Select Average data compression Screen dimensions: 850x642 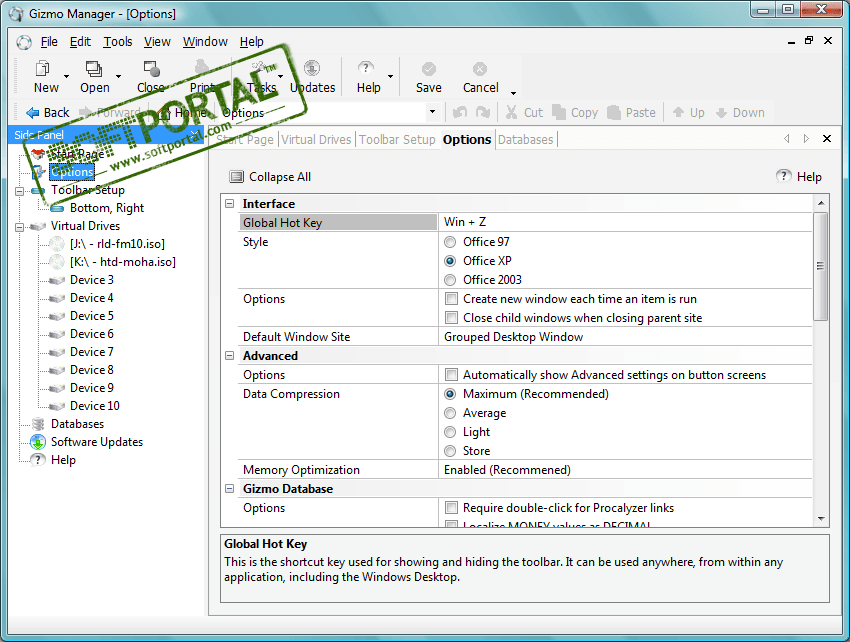450,413
